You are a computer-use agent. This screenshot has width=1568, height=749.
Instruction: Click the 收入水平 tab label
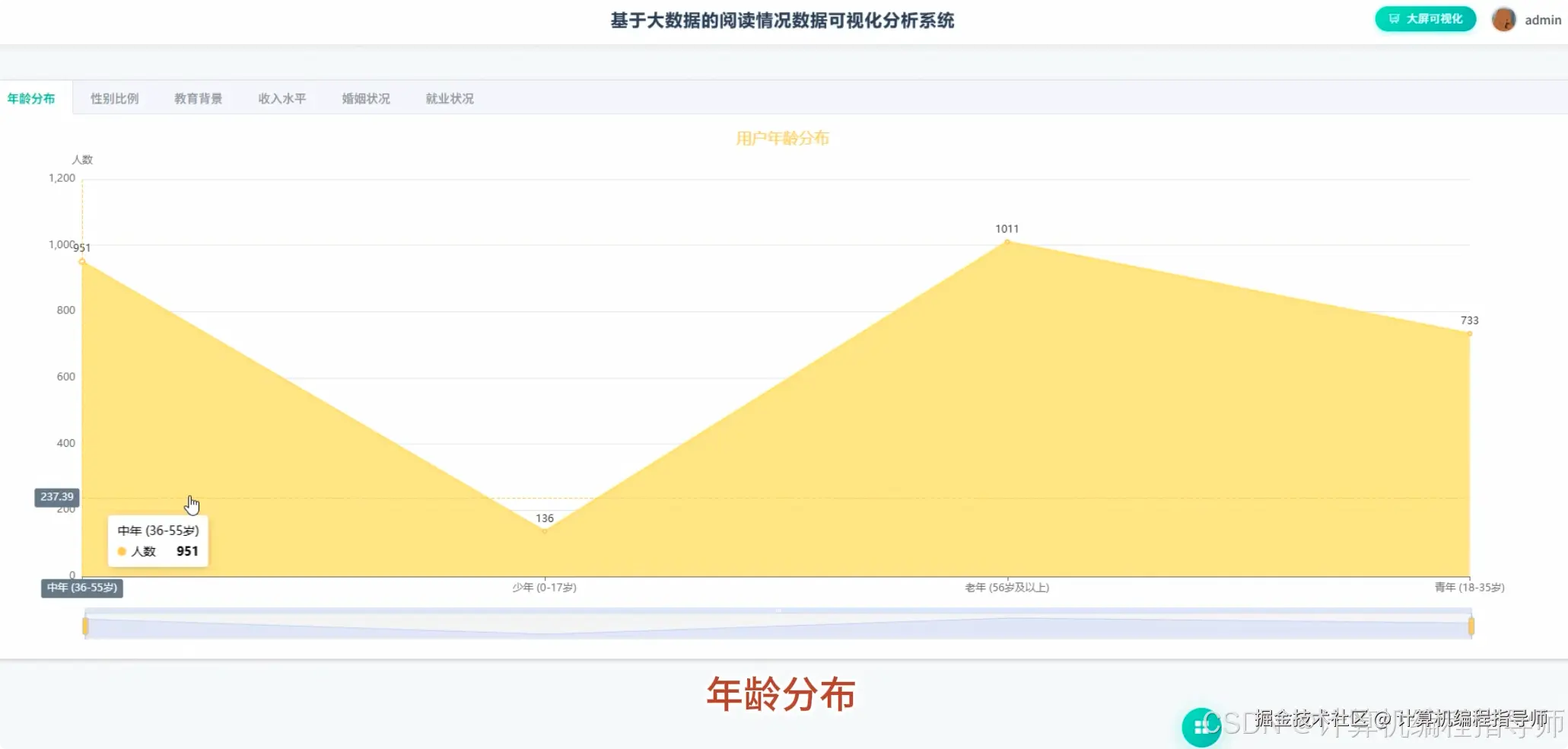tap(281, 97)
